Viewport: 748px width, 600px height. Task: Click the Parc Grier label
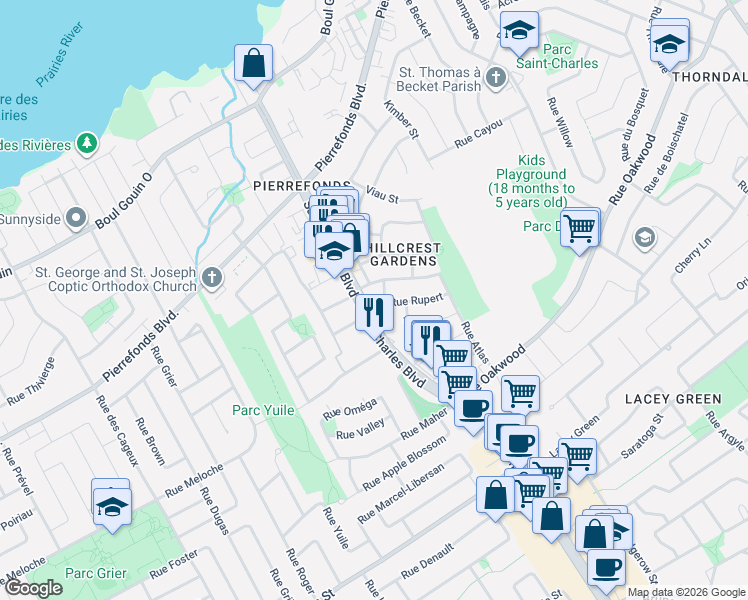96,573
